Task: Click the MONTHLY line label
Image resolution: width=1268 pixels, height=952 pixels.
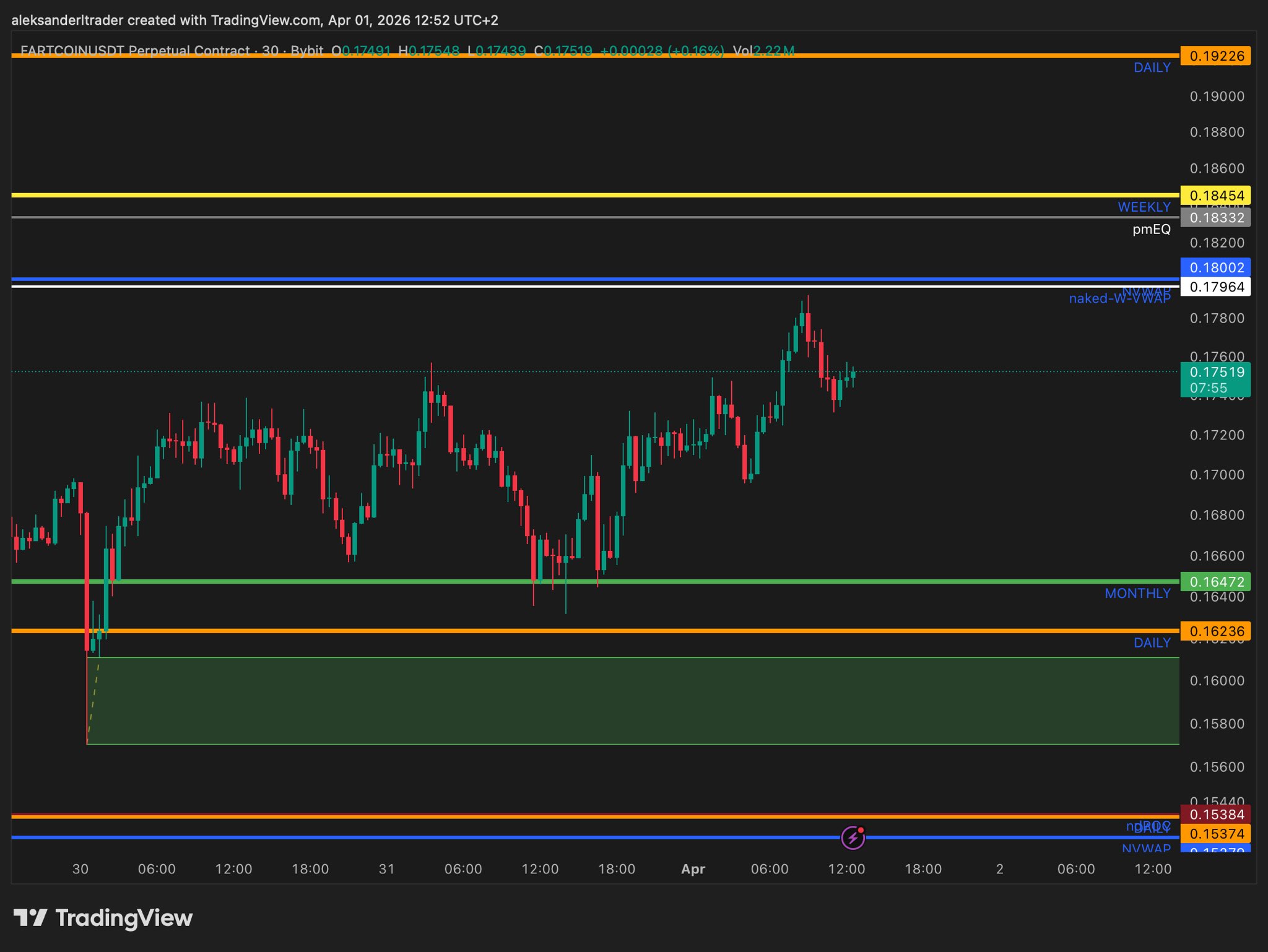Action: [x=1137, y=593]
